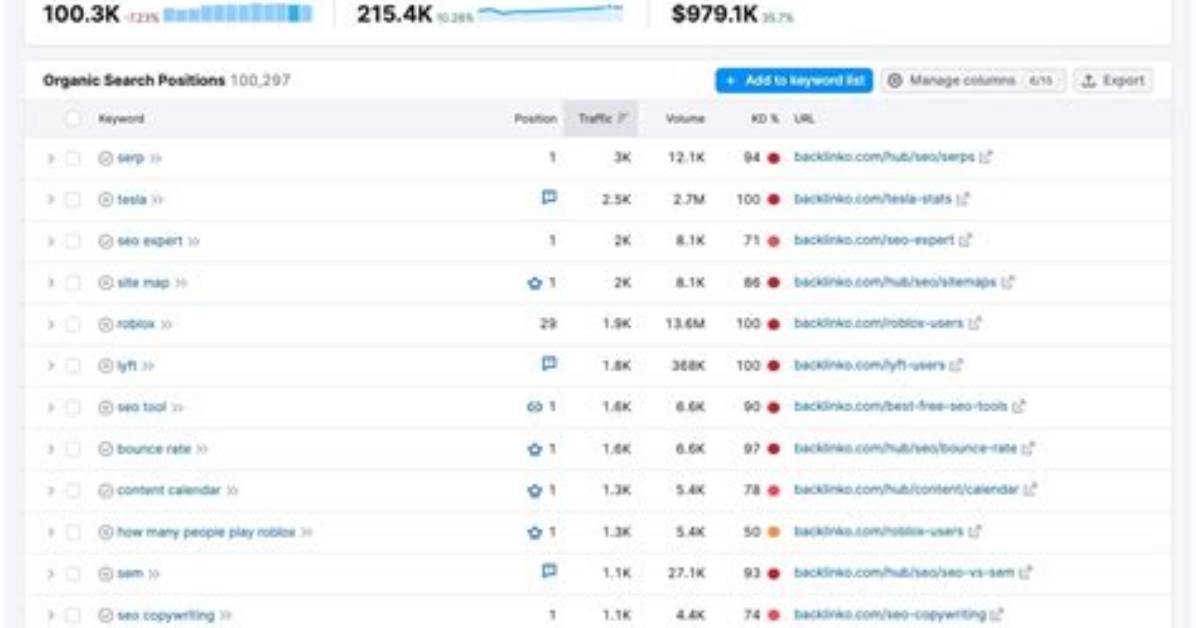Click the SERP feature icon in lyft row
The height and width of the screenshot is (628, 1196).
point(549,364)
